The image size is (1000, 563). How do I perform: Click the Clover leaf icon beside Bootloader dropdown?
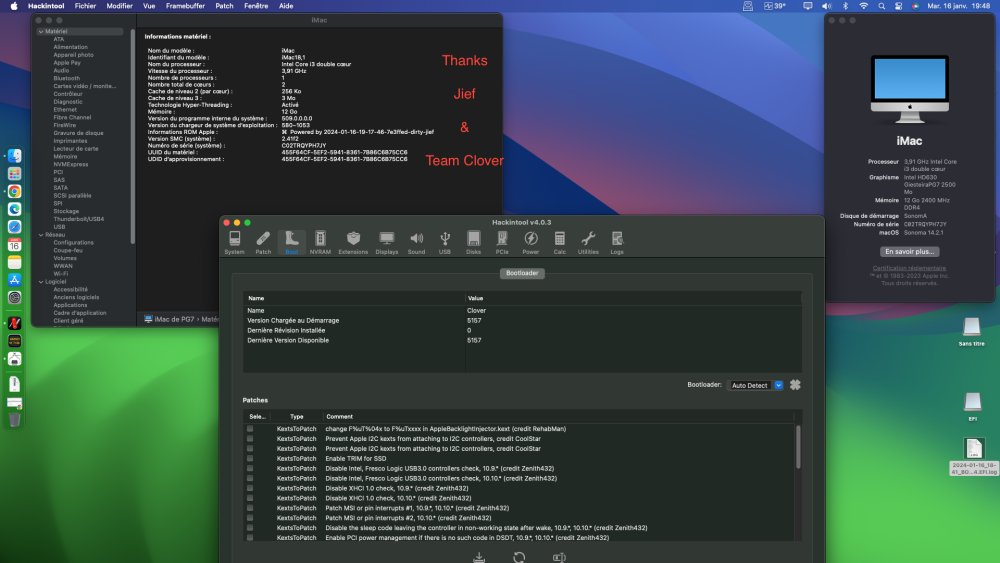(x=795, y=385)
